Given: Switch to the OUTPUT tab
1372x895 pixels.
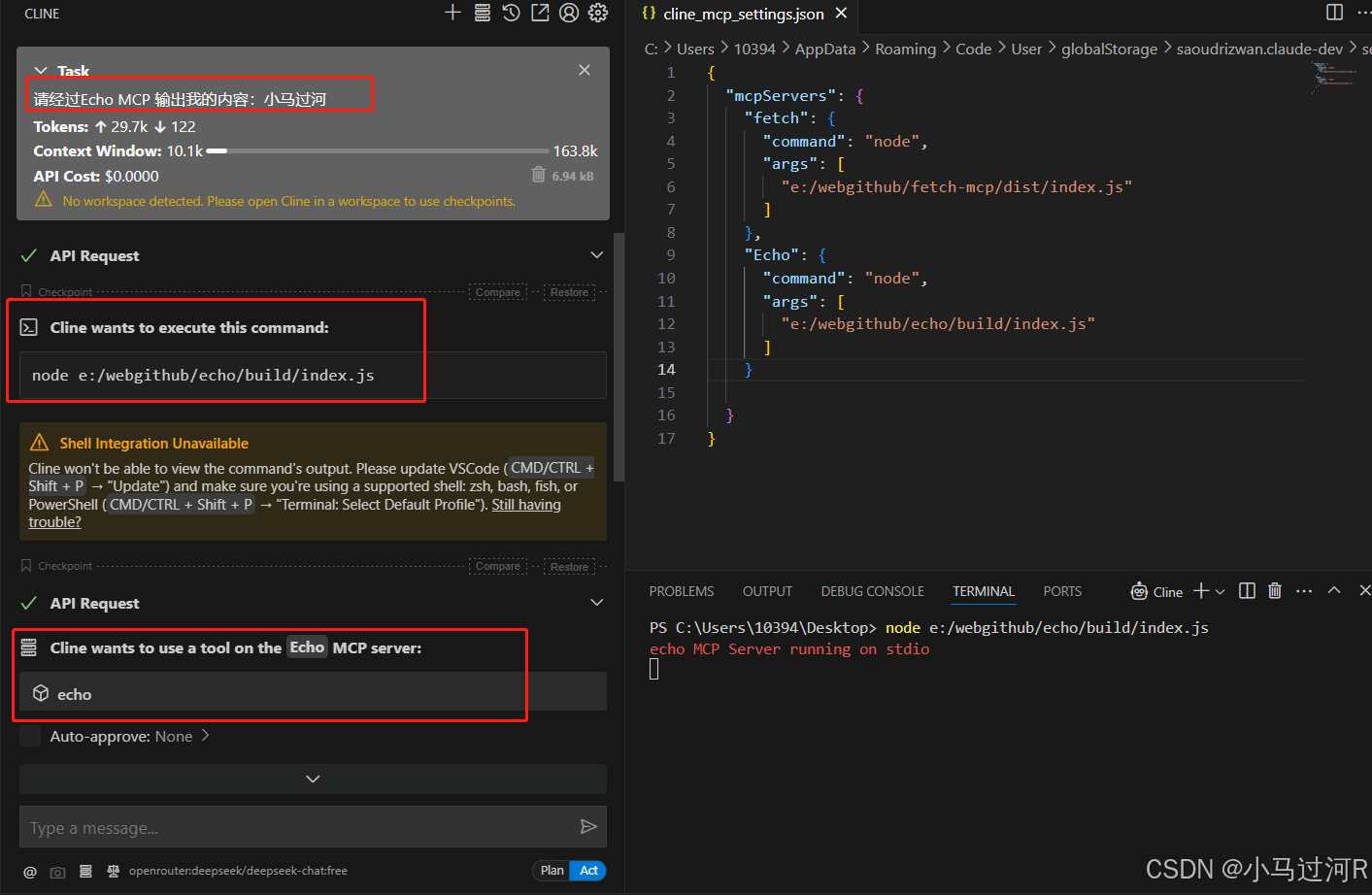Looking at the screenshot, I should point(766,590).
